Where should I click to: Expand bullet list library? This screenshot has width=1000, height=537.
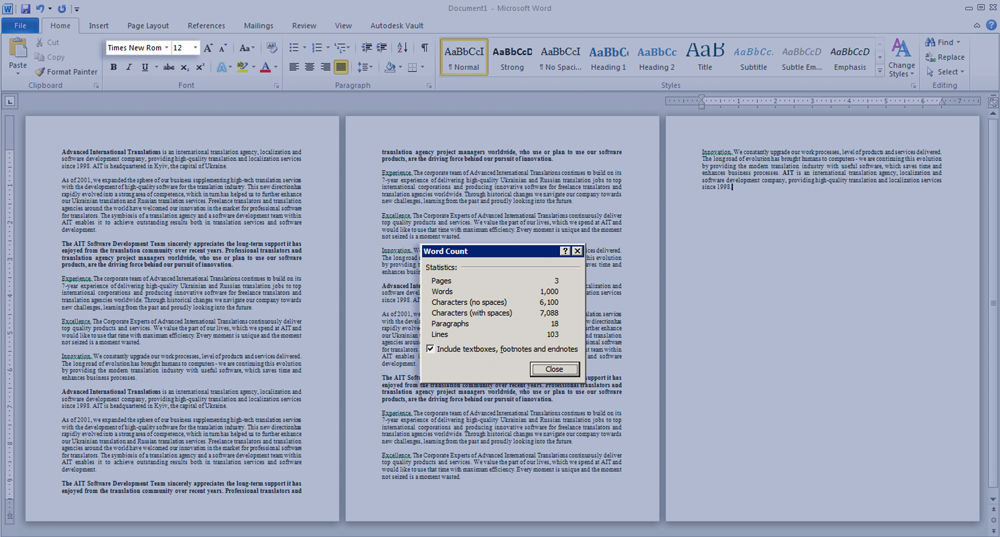pyautogui.click(x=304, y=48)
